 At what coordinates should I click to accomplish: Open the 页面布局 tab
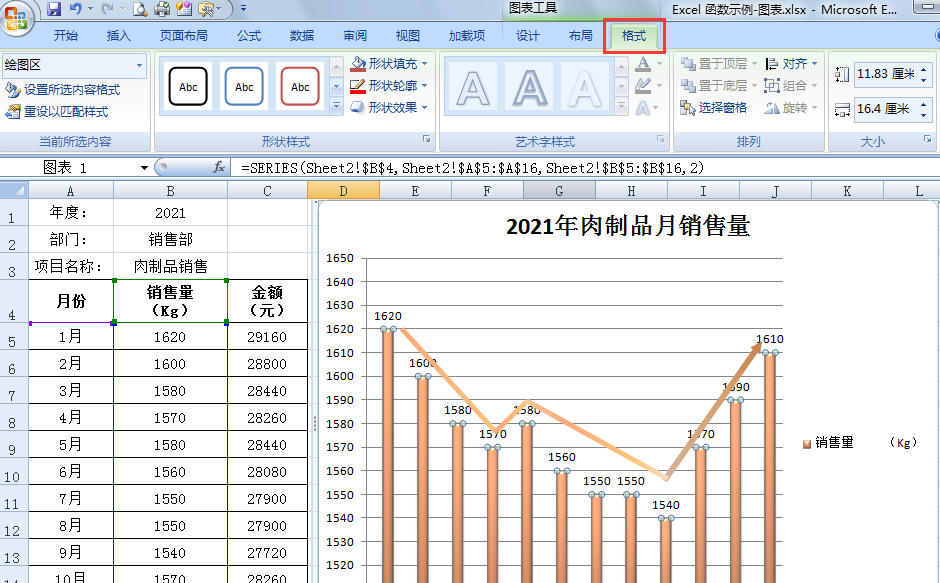[x=183, y=36]
